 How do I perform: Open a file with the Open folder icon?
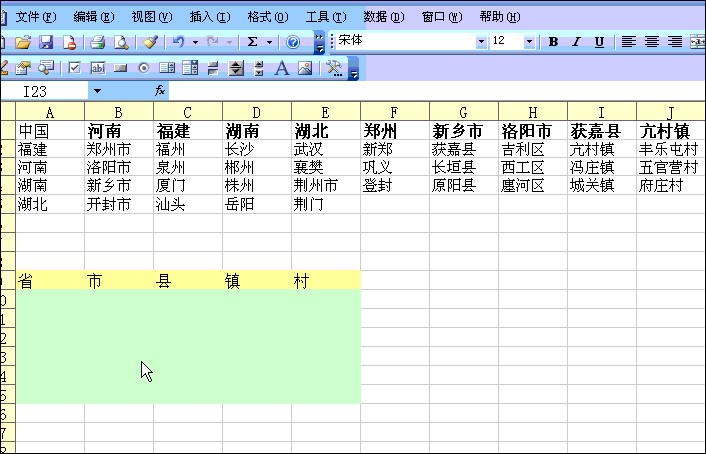coord(23,42)
